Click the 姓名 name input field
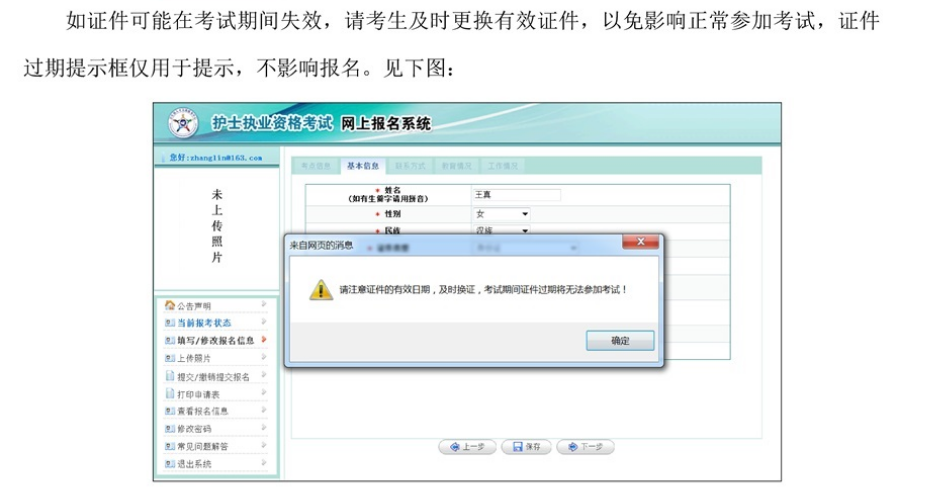927x498 pixels. tap(515, 195)
